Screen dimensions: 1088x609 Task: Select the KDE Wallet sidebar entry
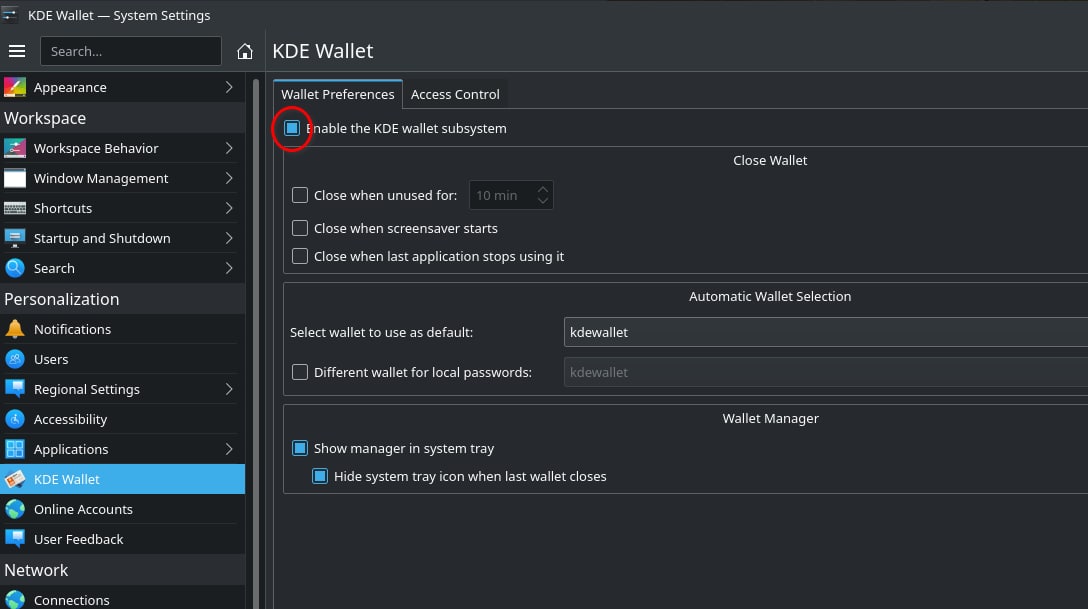(x=122, y=479)
